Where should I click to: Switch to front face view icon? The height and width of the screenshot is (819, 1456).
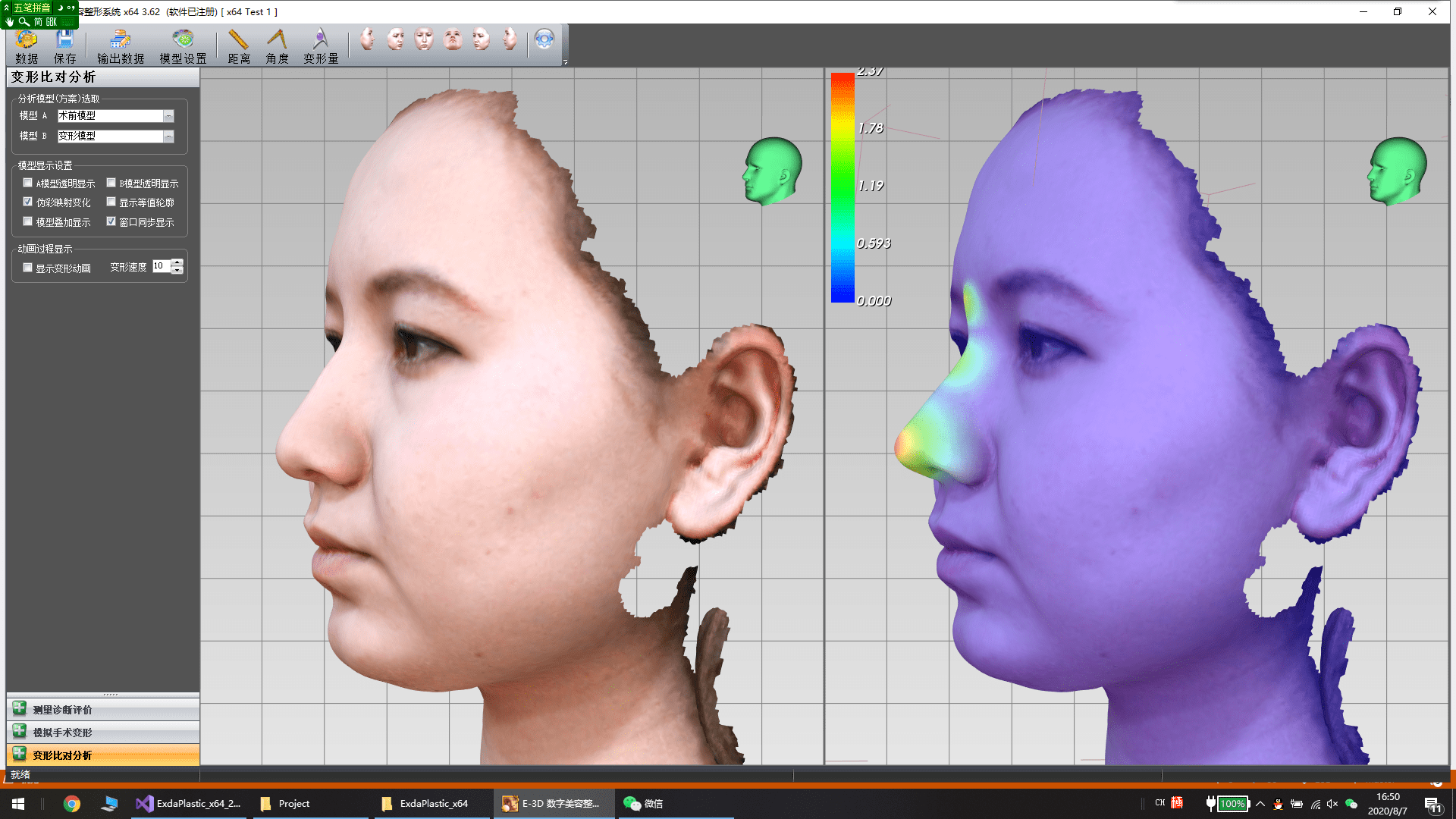click(x=424, y=39)
